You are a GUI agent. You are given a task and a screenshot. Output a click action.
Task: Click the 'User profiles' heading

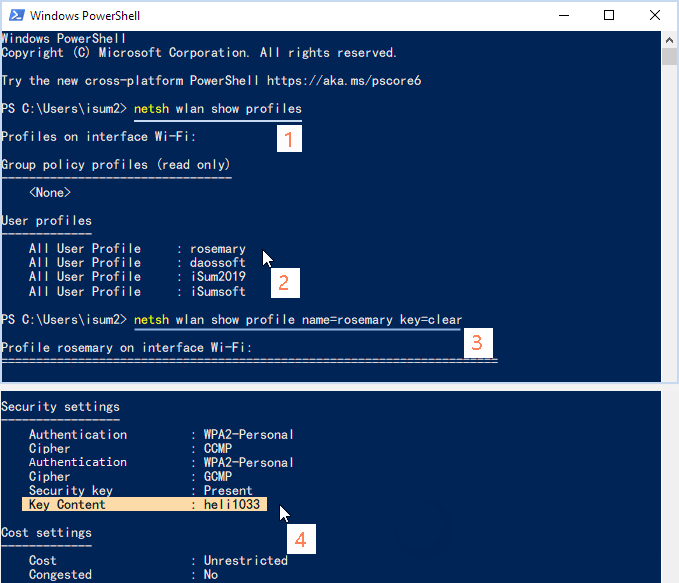pos(47,220)
